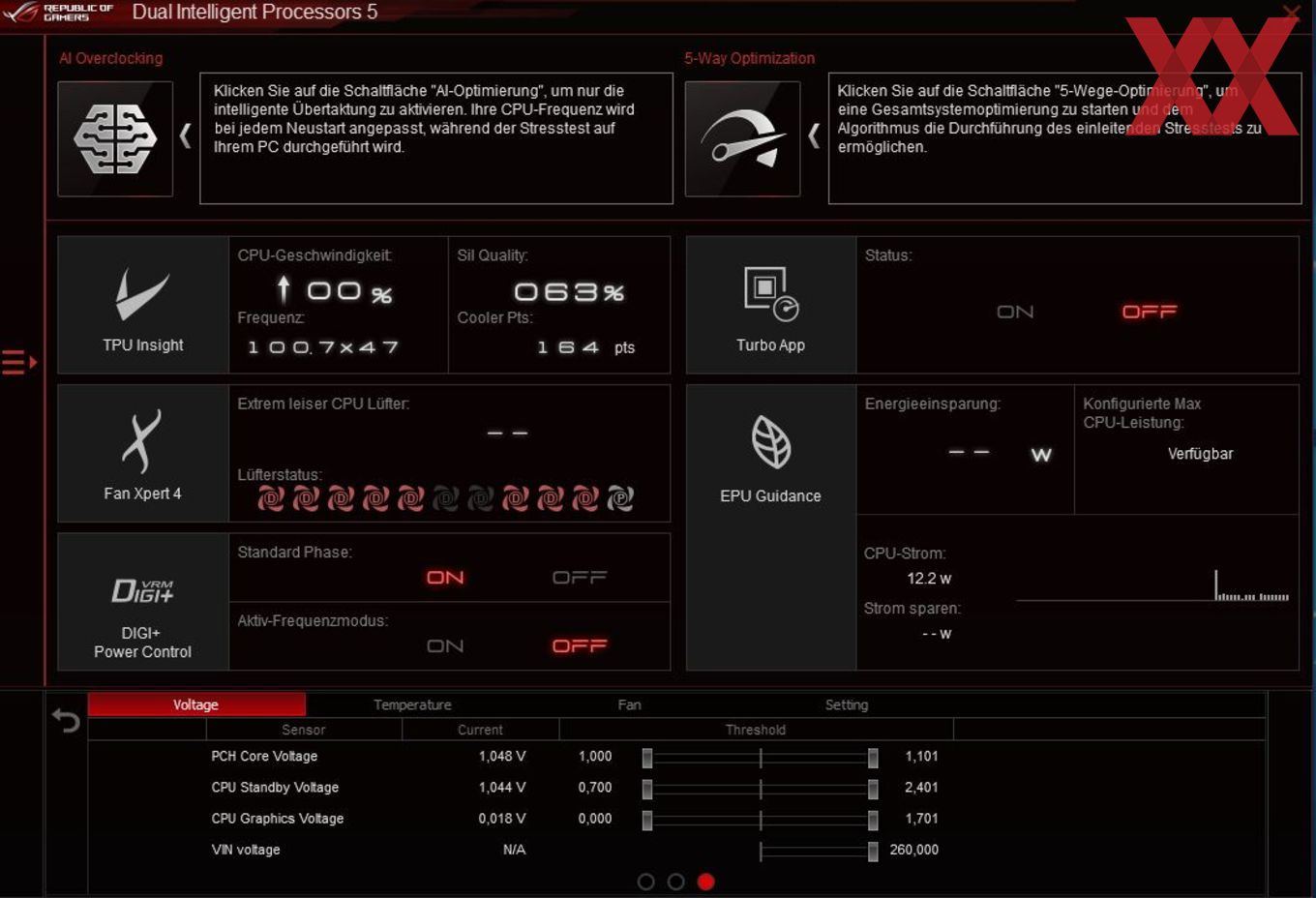The width and height of the screenshot is (1316, 898).
Task: Adjust PCH Core Voltage lower threshold handle
Action: [647, 758]
